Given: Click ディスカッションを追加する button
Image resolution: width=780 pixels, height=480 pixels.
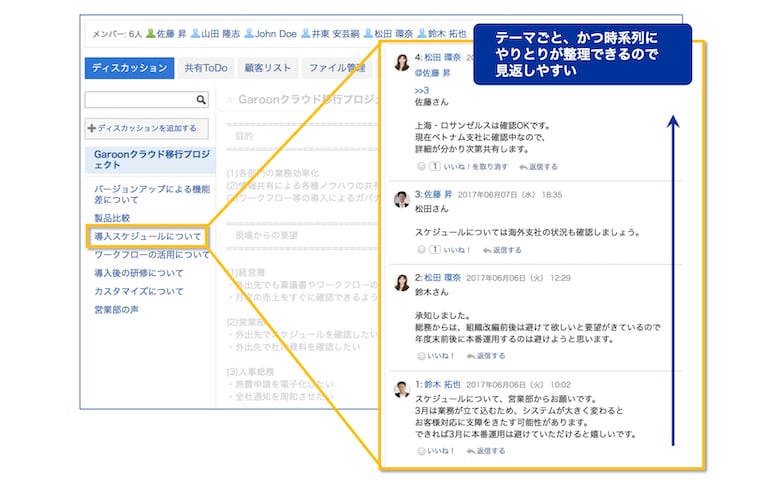Looking at the screenshot, I should point(147,128).
